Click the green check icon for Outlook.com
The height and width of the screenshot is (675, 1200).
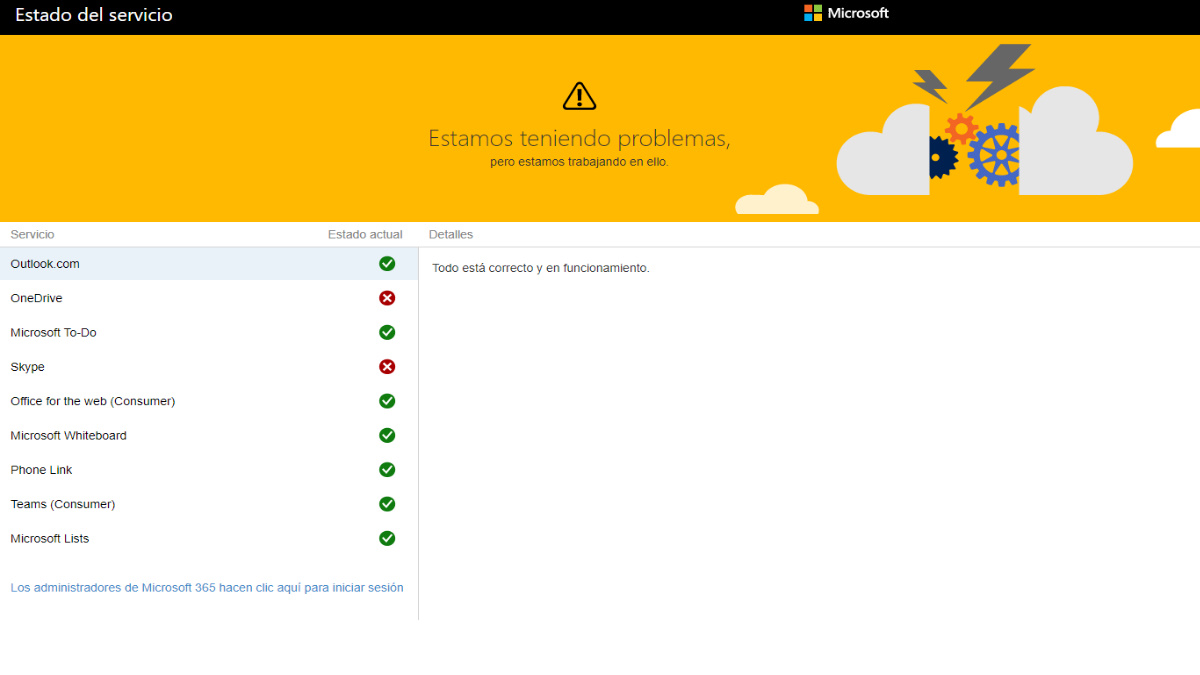point(387,264)
